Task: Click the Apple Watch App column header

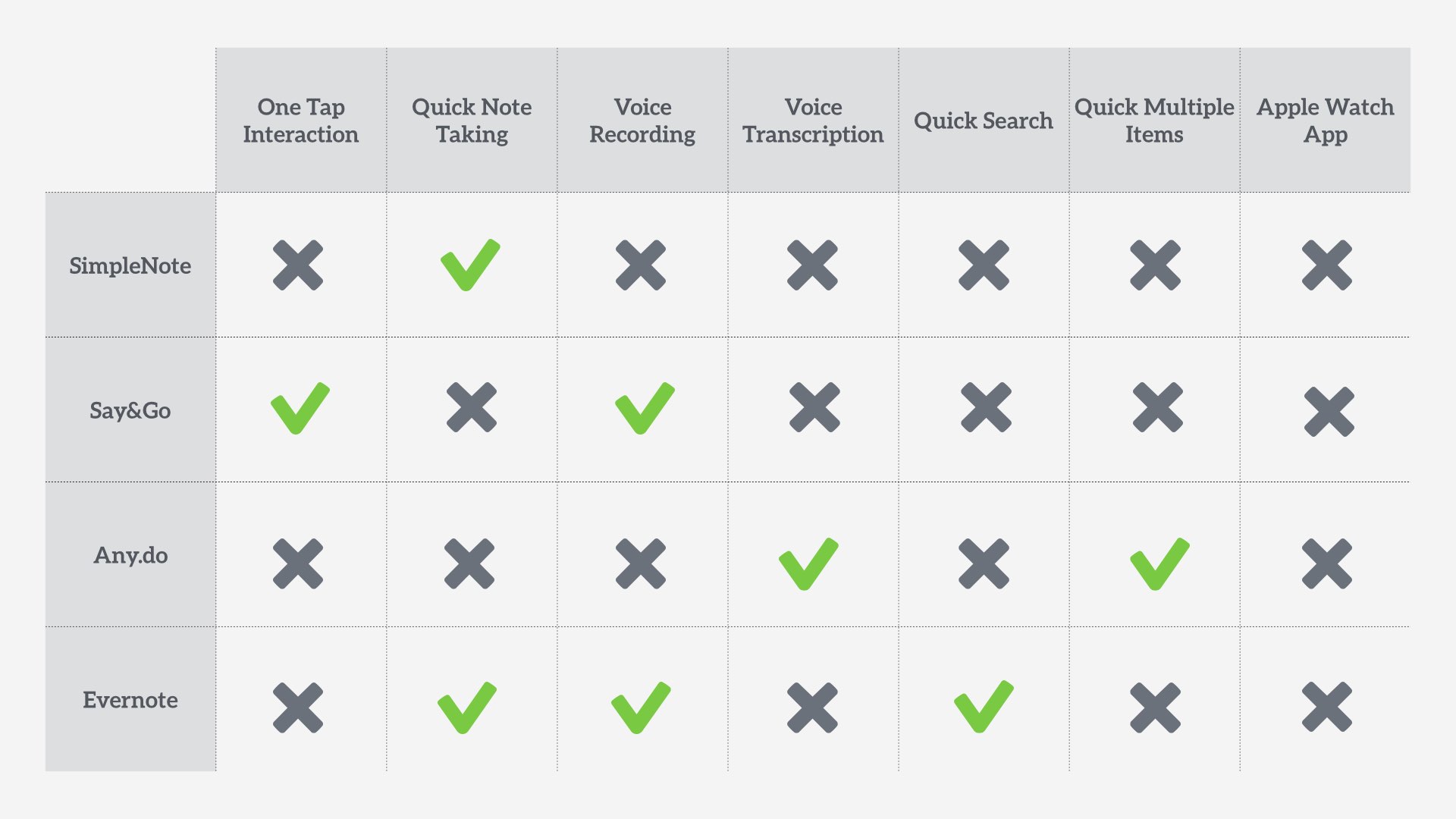Action: [x=1325, y=121]
